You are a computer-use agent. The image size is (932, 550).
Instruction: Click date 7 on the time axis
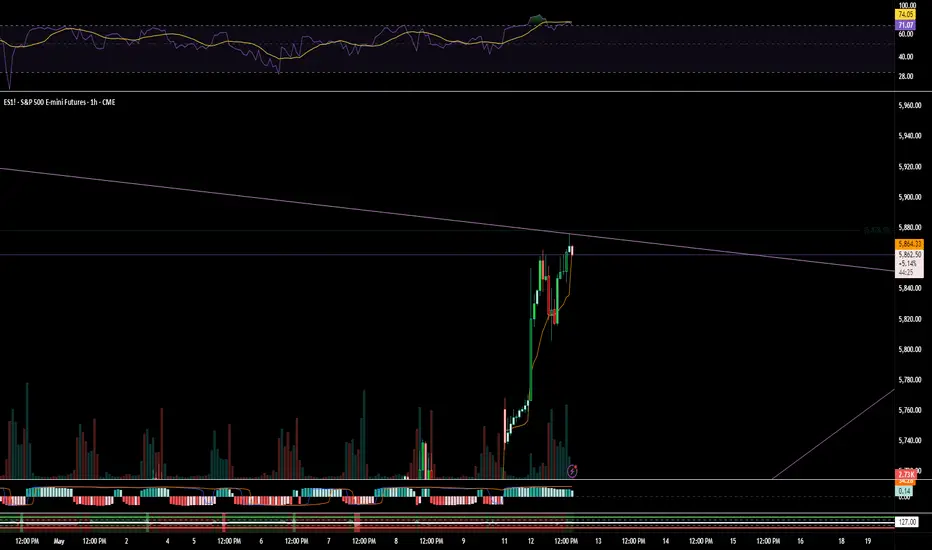(329, 541)
